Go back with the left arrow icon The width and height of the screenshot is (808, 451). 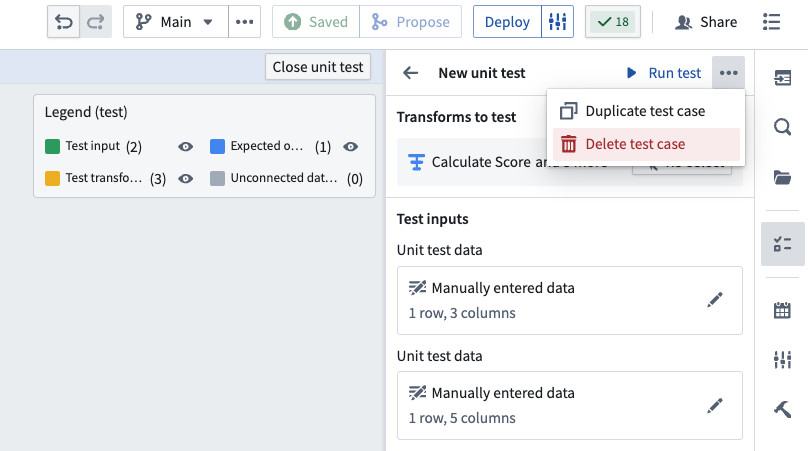[411, 73]
